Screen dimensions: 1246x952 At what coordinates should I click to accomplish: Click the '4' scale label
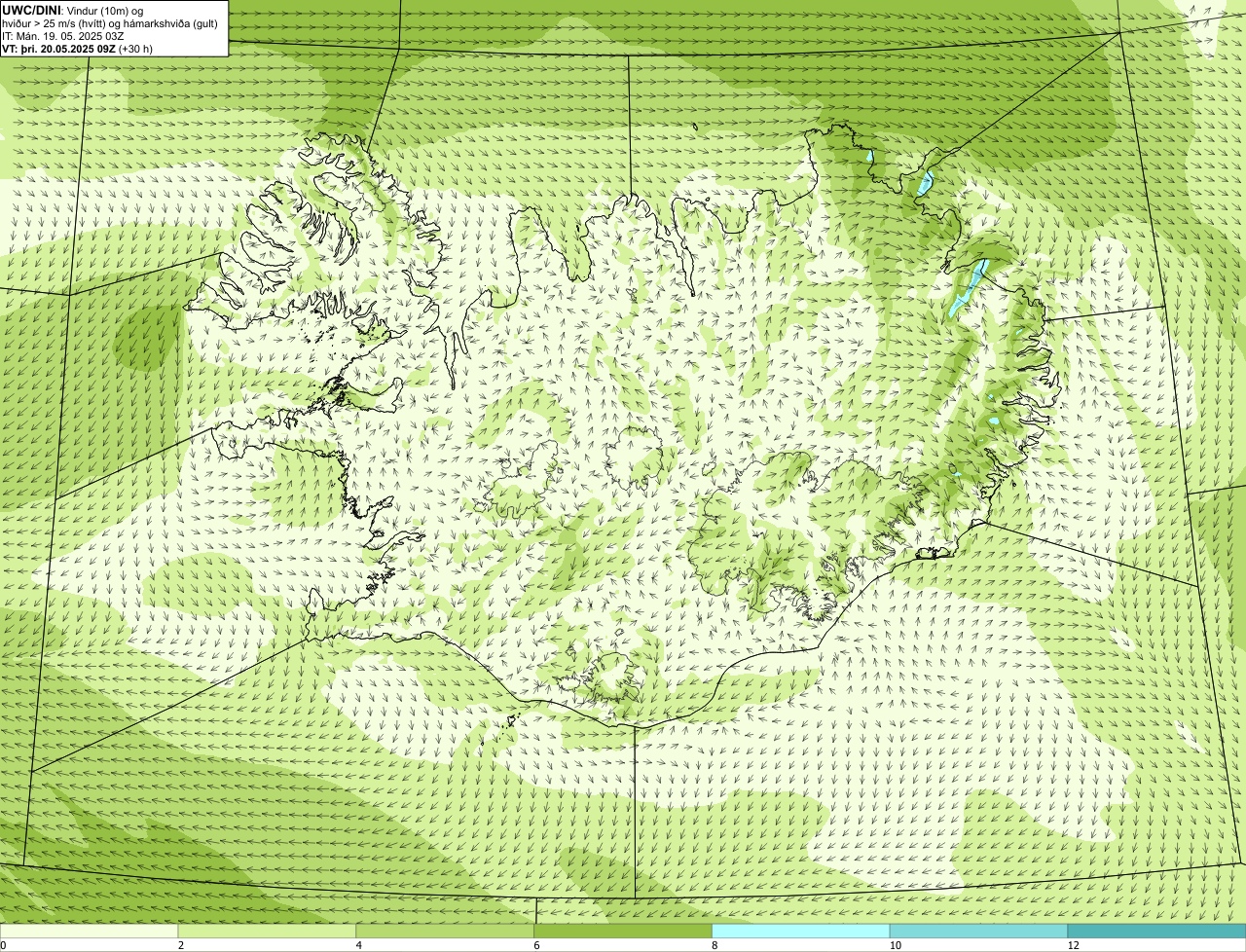click(x=359, y=945)
